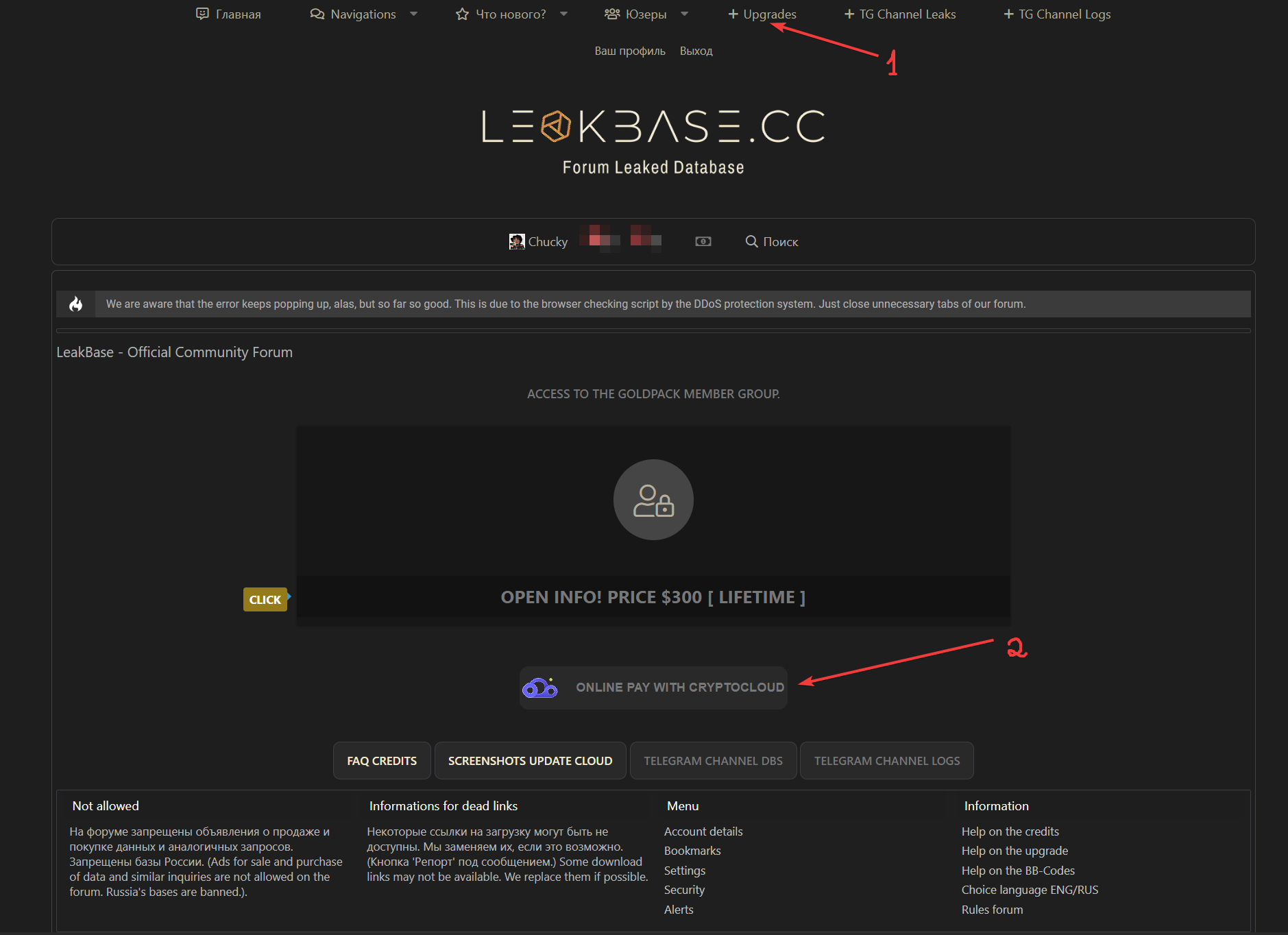Click the CryptoCloud logo icon
Screen dimensions: 1288x935
pos(540,688)
